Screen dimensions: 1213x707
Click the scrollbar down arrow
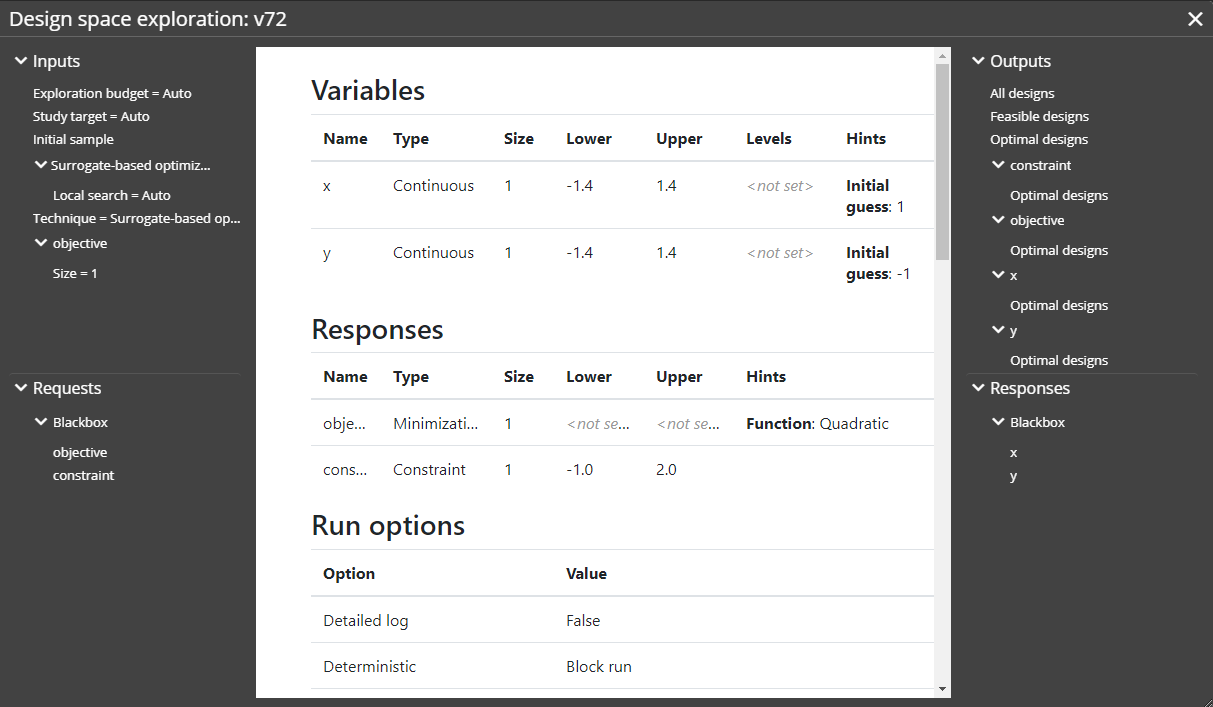pyautogui.click(x=941, y=689)
